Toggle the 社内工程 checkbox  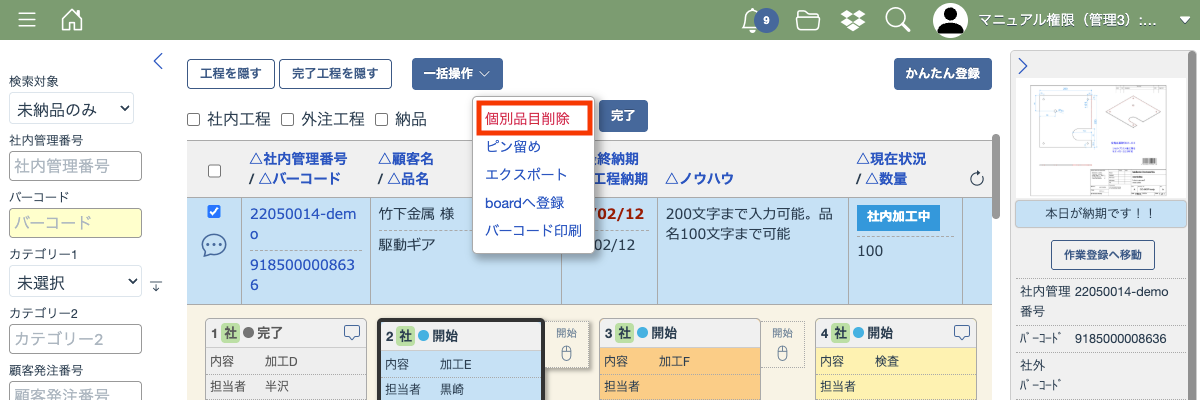click(x=194, y=120)
